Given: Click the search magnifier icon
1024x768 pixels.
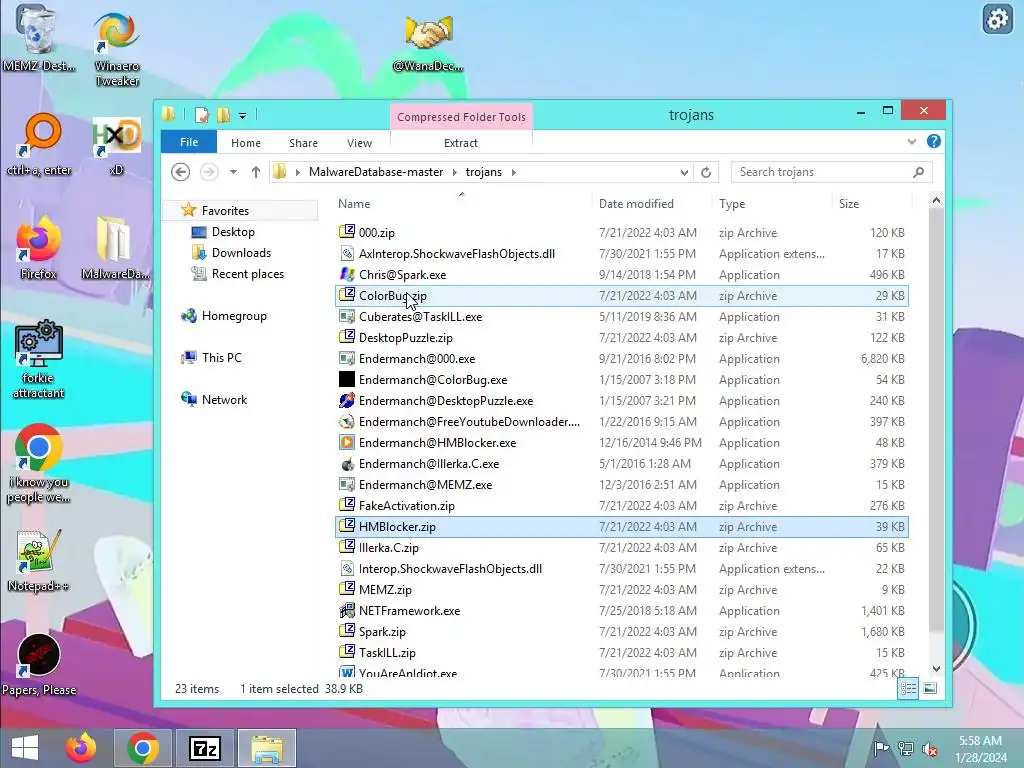Looking at the screenshot, I should click(x=919, y=172).
